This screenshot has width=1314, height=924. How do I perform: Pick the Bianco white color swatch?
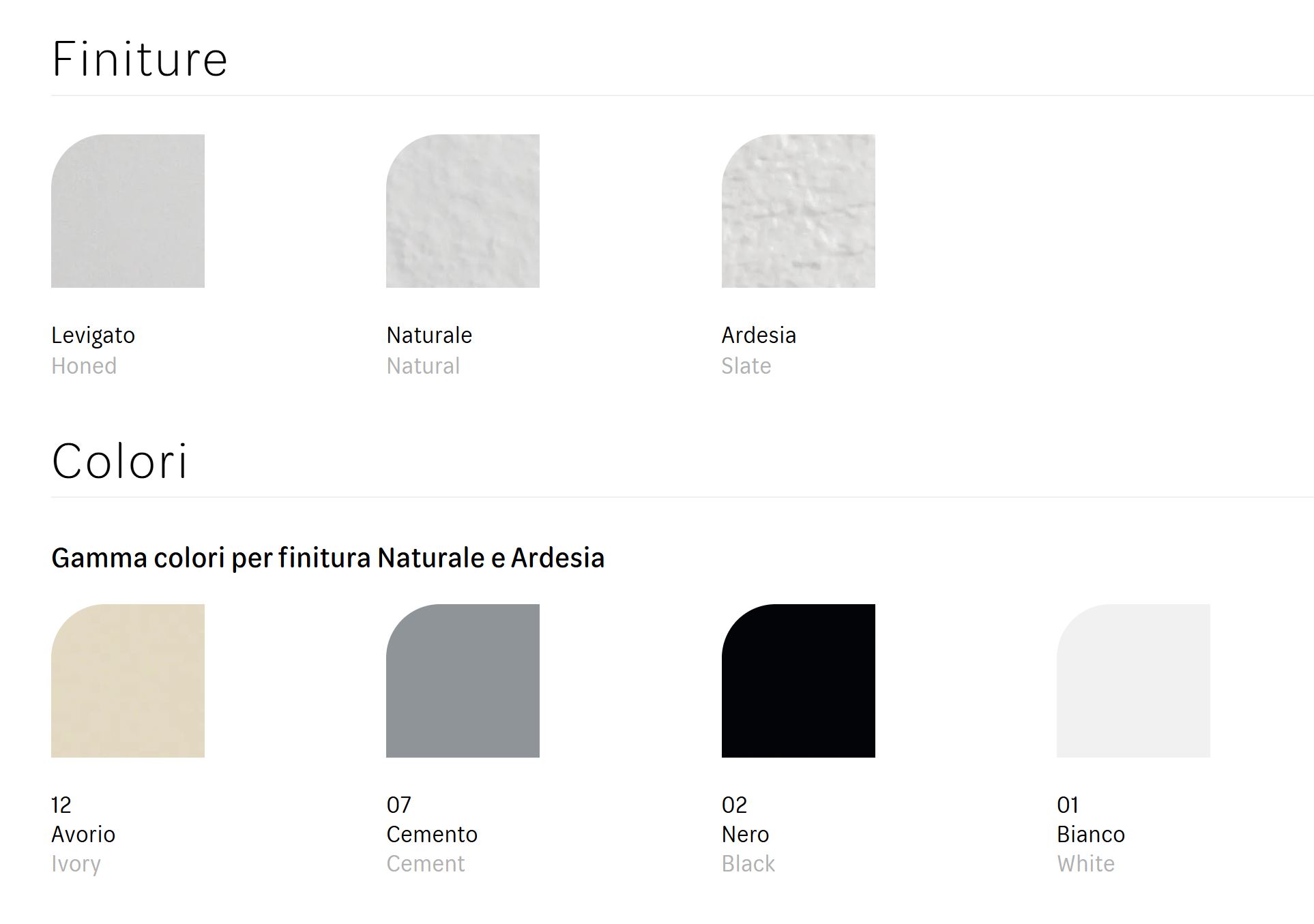[1133, 681]
